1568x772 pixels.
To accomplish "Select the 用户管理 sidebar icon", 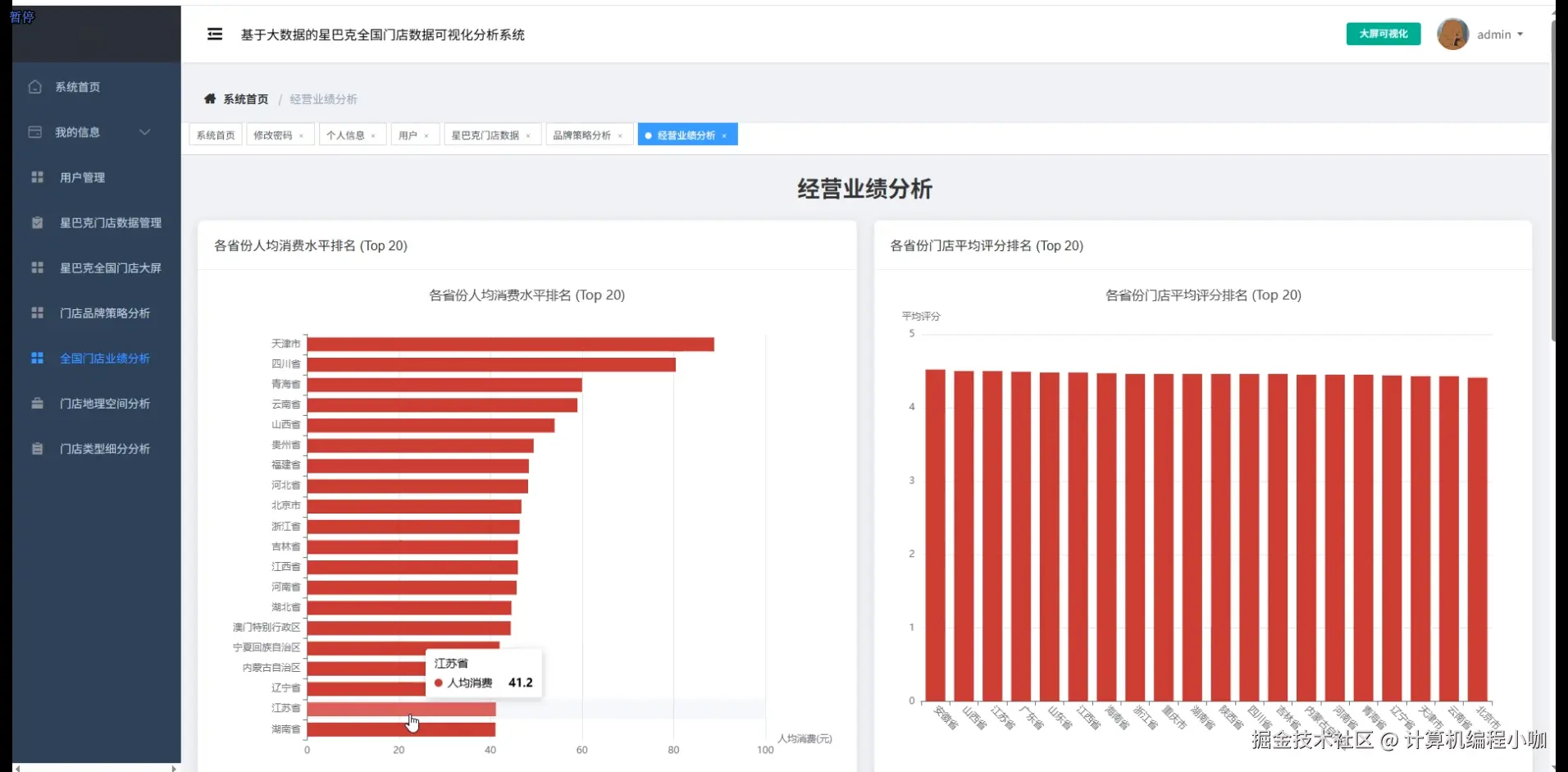I will coord(36,177).
